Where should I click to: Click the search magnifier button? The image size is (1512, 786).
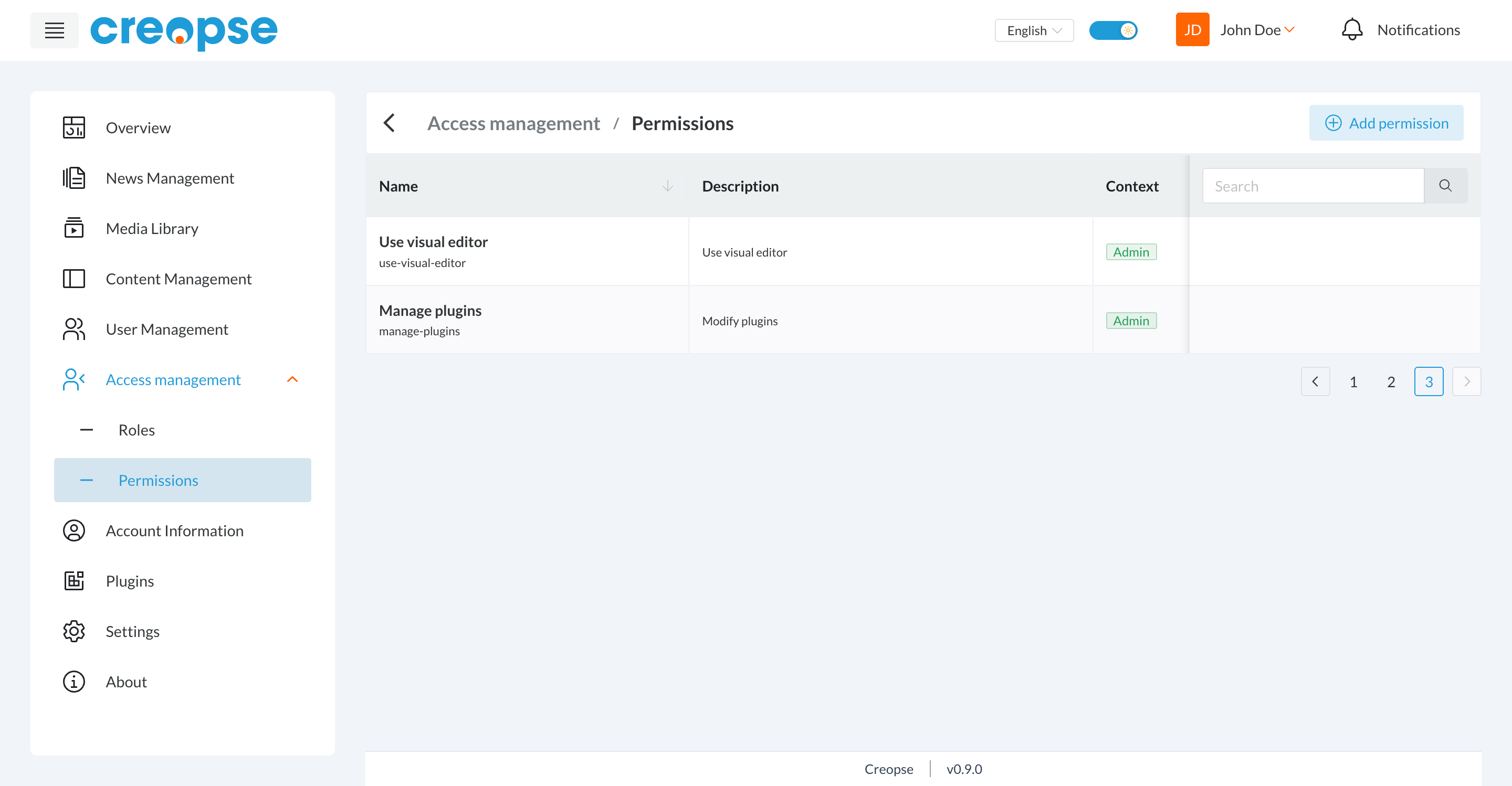pyautogui.click(x=1446, y=186)
